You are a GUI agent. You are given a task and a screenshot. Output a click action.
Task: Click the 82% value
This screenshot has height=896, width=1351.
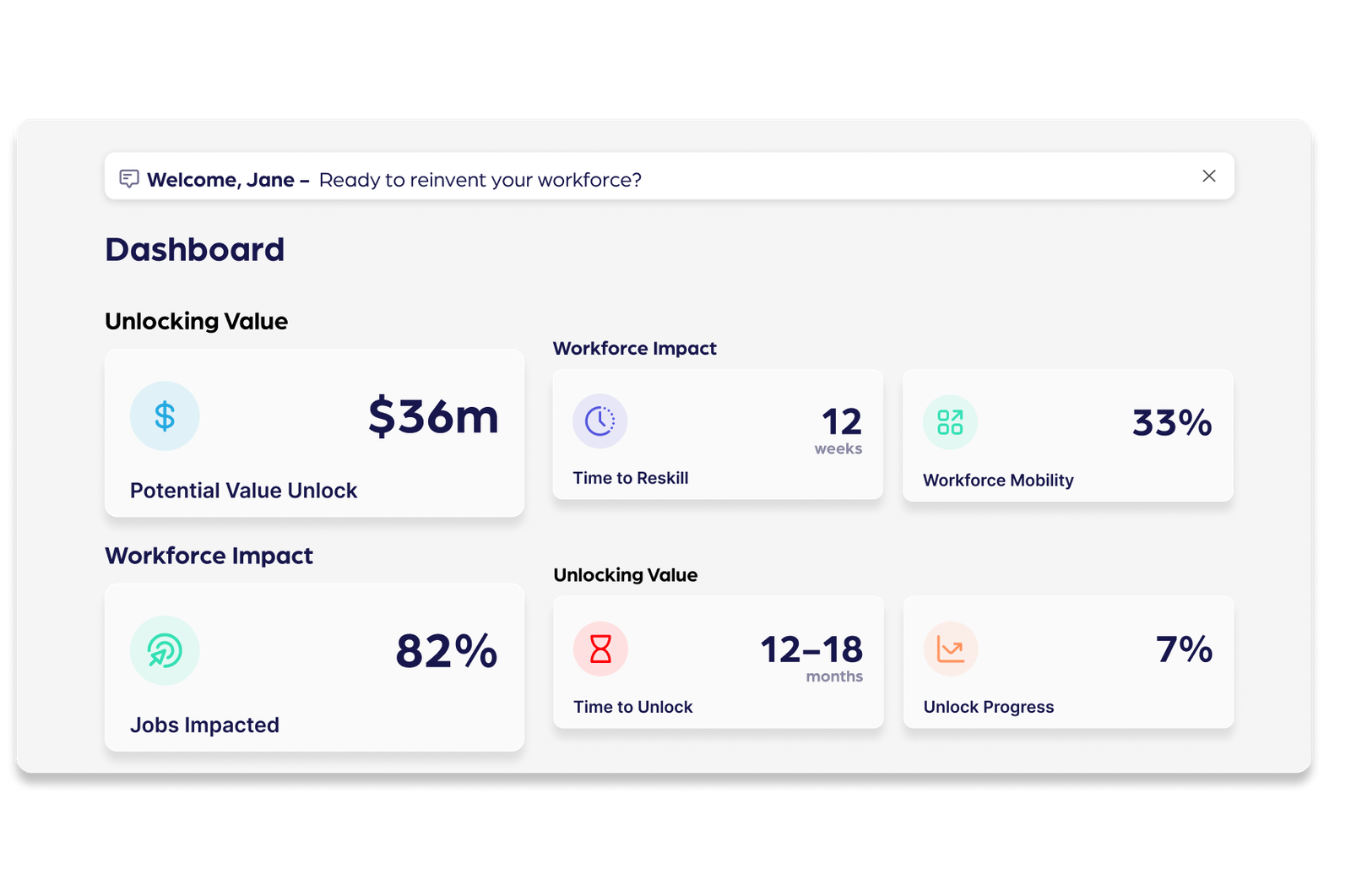(x=447, y=651)
